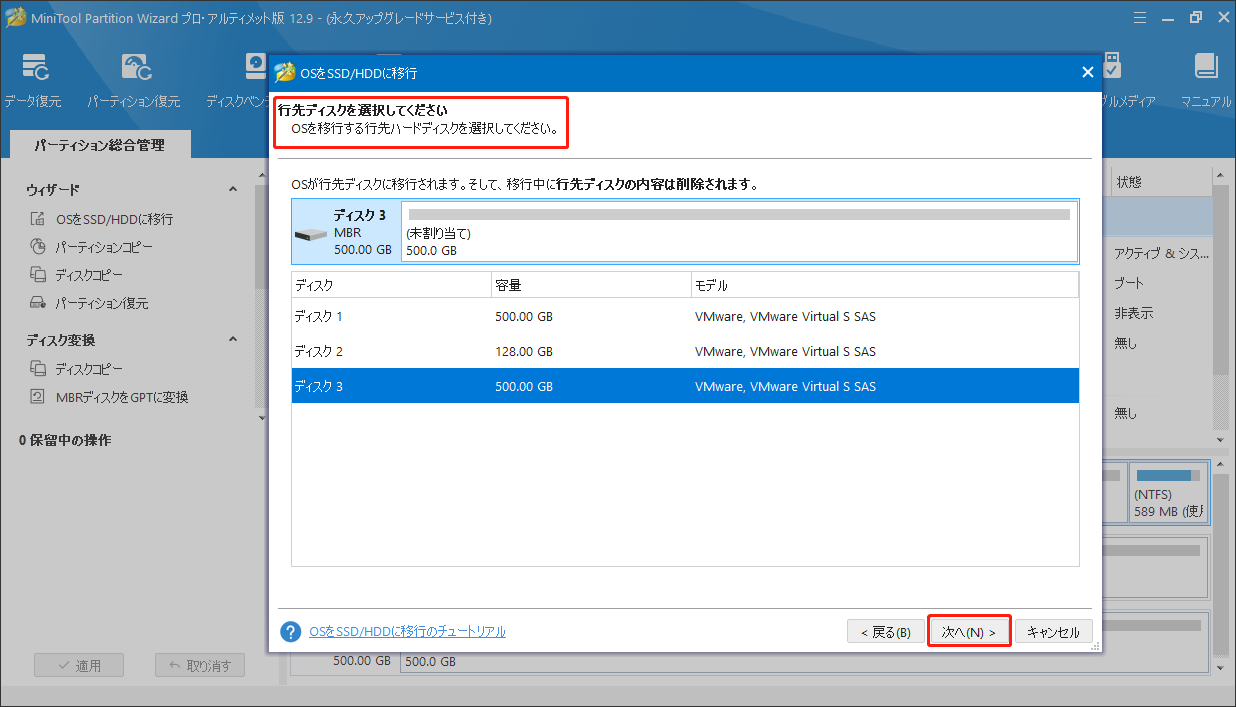Click the 未割り当て 500.0 GB partition bar
The width and height of the screenshot is (1236, 707).
(739, 231)
